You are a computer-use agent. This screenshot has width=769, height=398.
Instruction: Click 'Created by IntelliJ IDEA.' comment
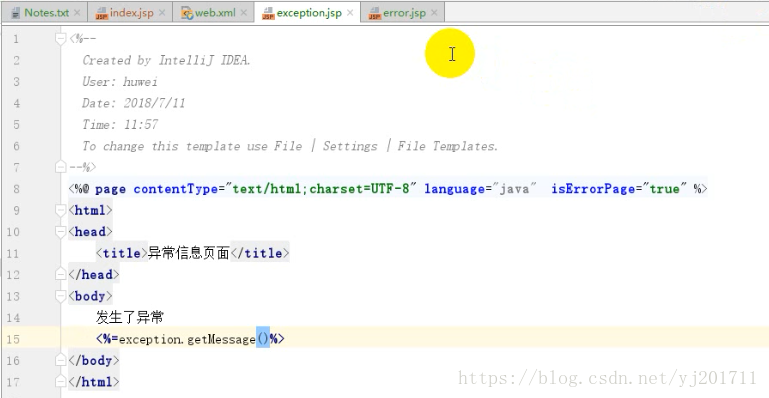point(166,60)
